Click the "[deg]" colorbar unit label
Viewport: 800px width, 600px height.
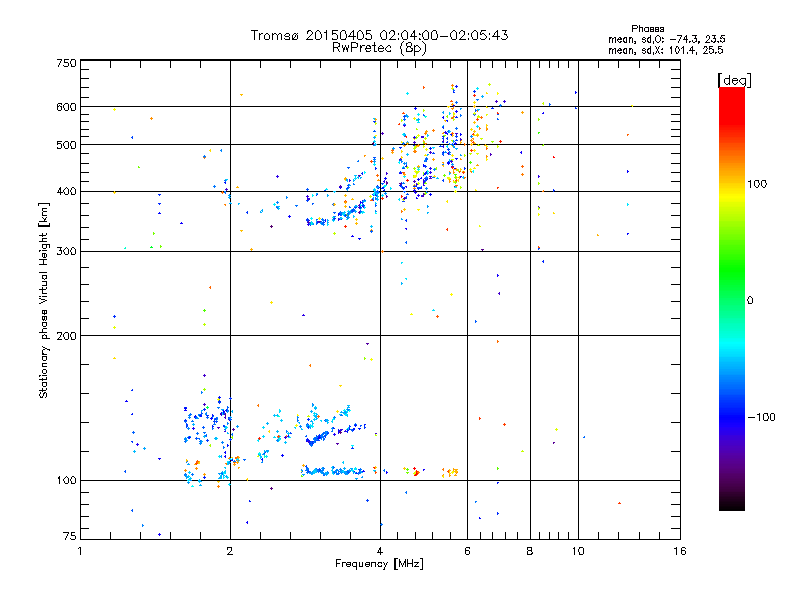pyautogui.click(x=734, y=80)
